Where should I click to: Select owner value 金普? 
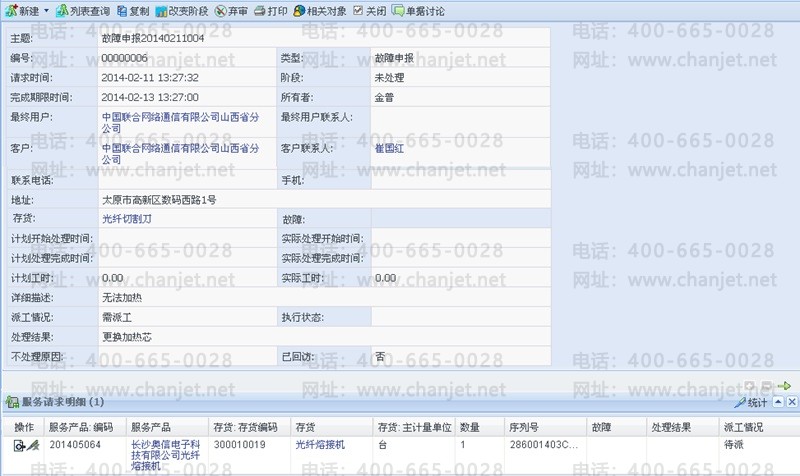(x=384, y=97)
